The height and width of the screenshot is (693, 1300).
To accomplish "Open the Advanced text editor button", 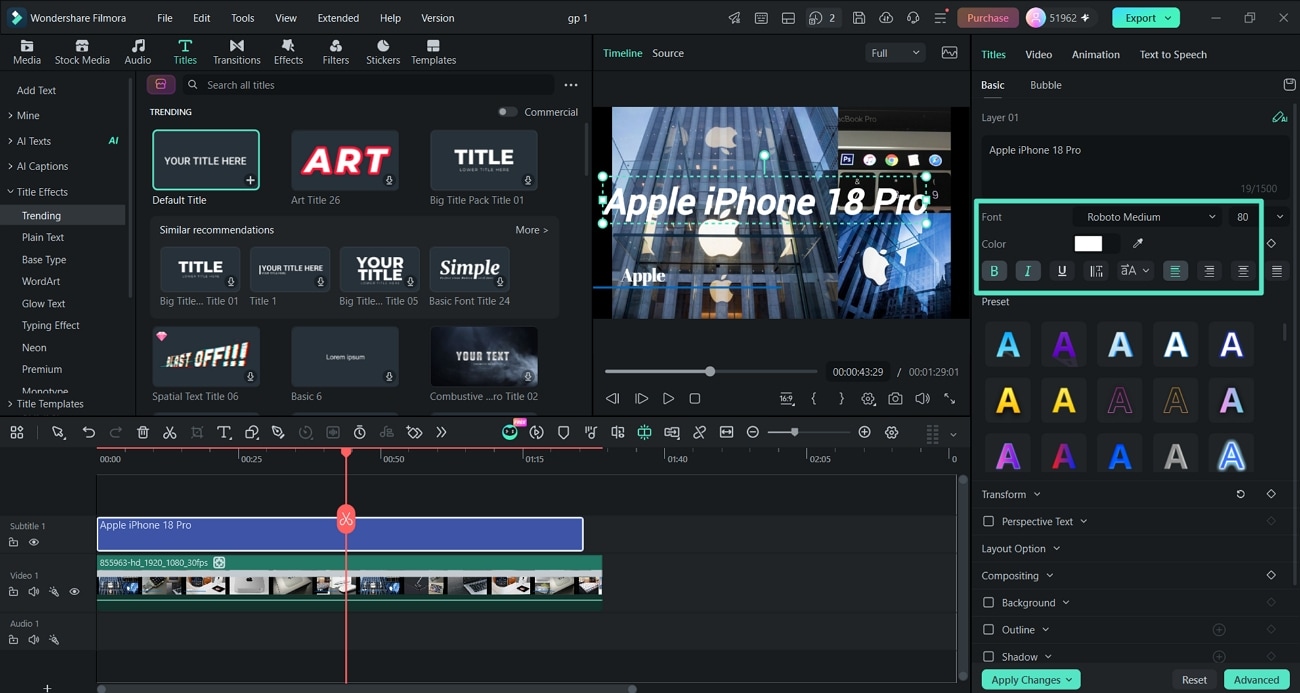I will [x=1256, y=680].
